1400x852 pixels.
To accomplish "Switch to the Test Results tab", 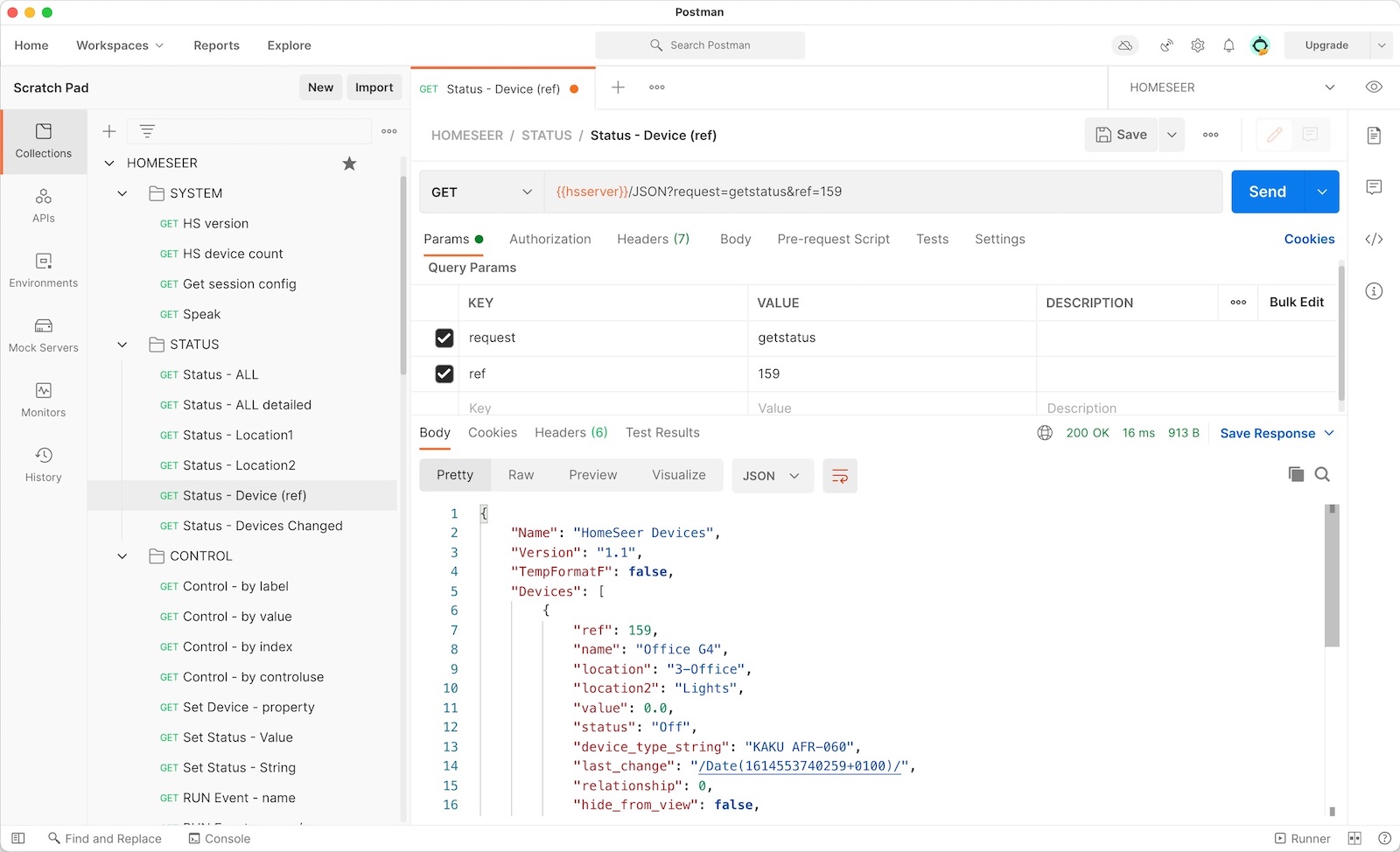I will coord(662,432).
